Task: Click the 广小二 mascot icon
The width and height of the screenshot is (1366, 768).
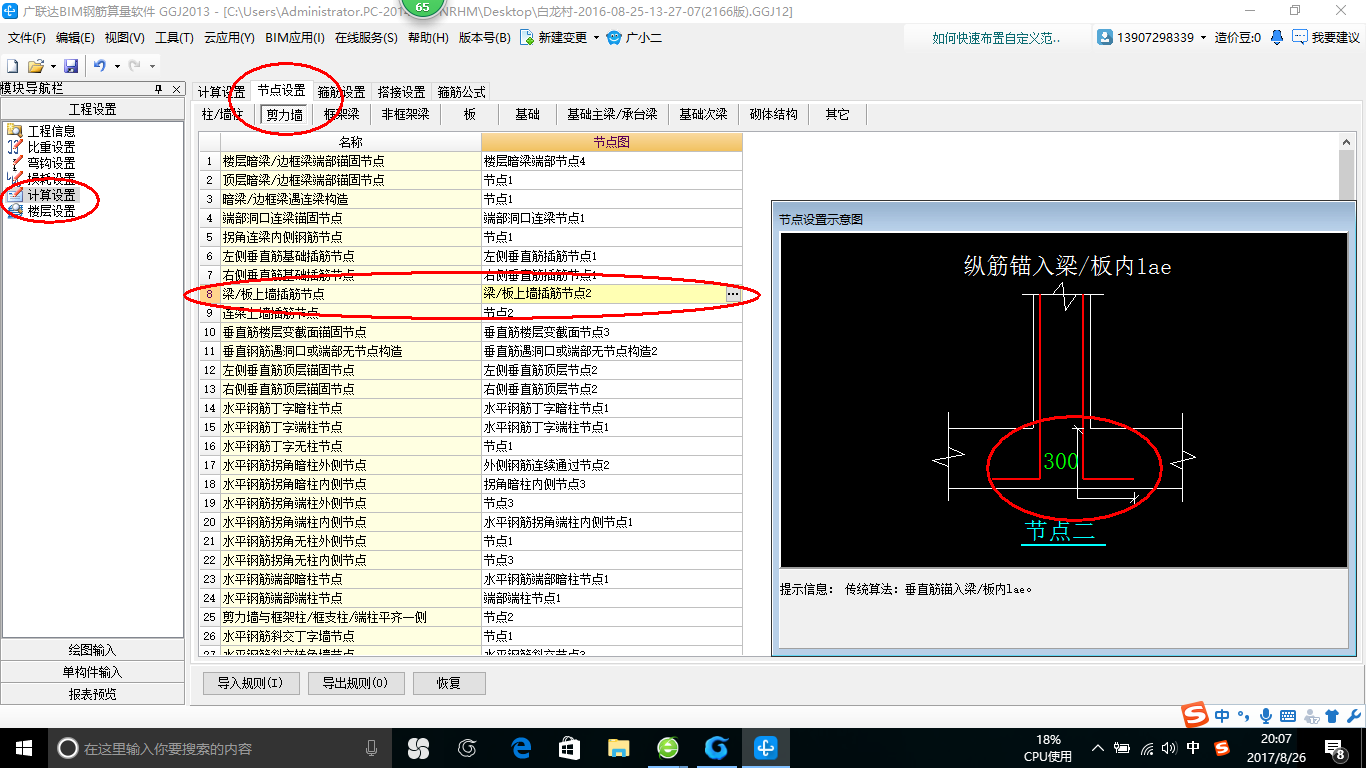Action: 614,37
